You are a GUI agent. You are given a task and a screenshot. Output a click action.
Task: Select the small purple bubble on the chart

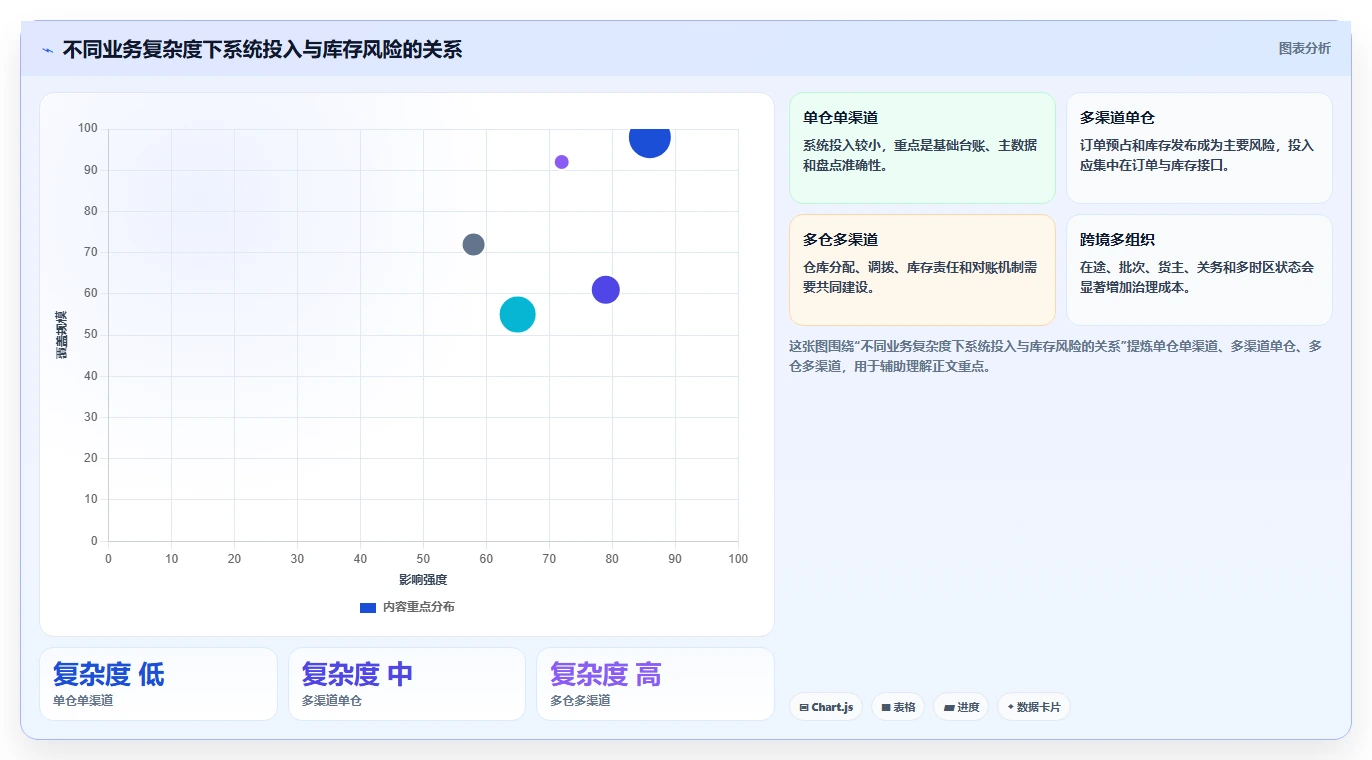(x=561, y=162)
